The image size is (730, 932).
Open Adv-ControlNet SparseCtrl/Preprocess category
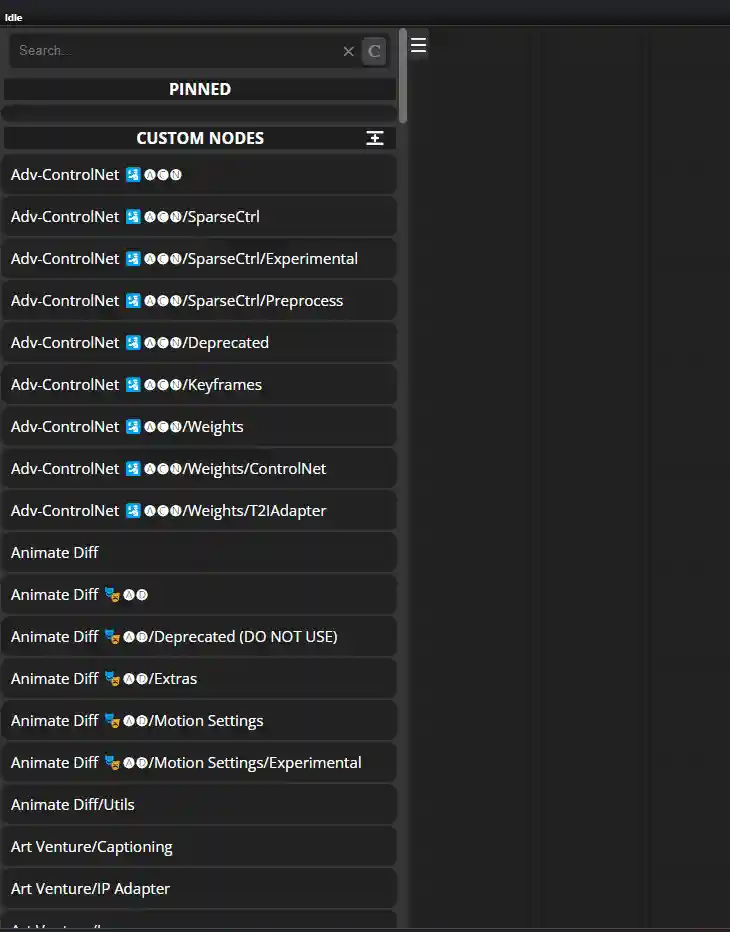pos(199,301)
